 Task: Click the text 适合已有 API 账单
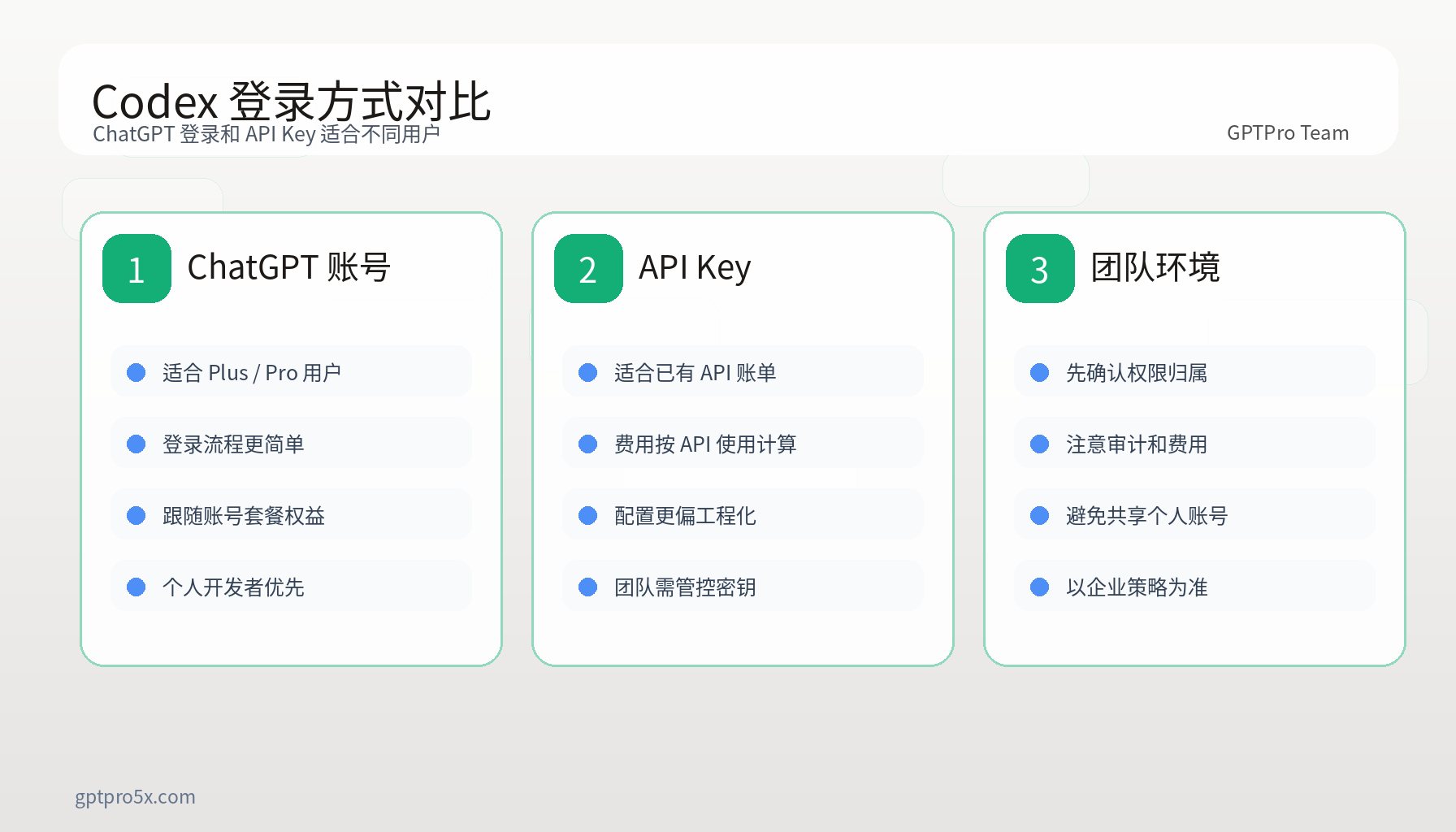(x=695, y=373)
